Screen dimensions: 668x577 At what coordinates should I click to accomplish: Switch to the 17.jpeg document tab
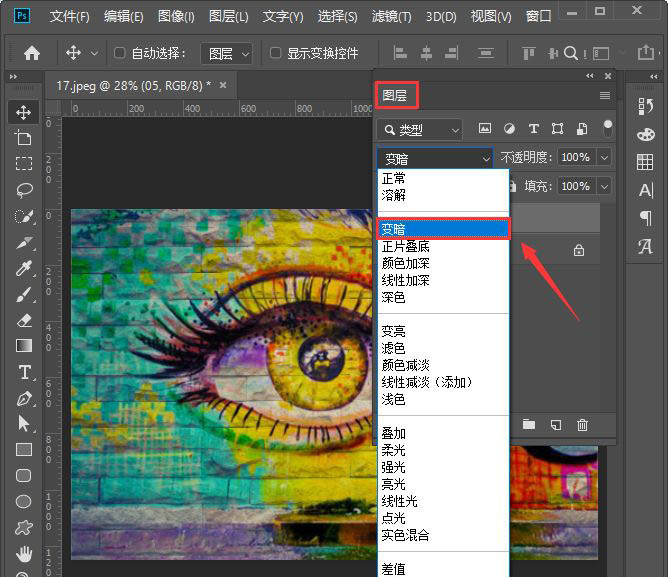[x=141, y=86]
